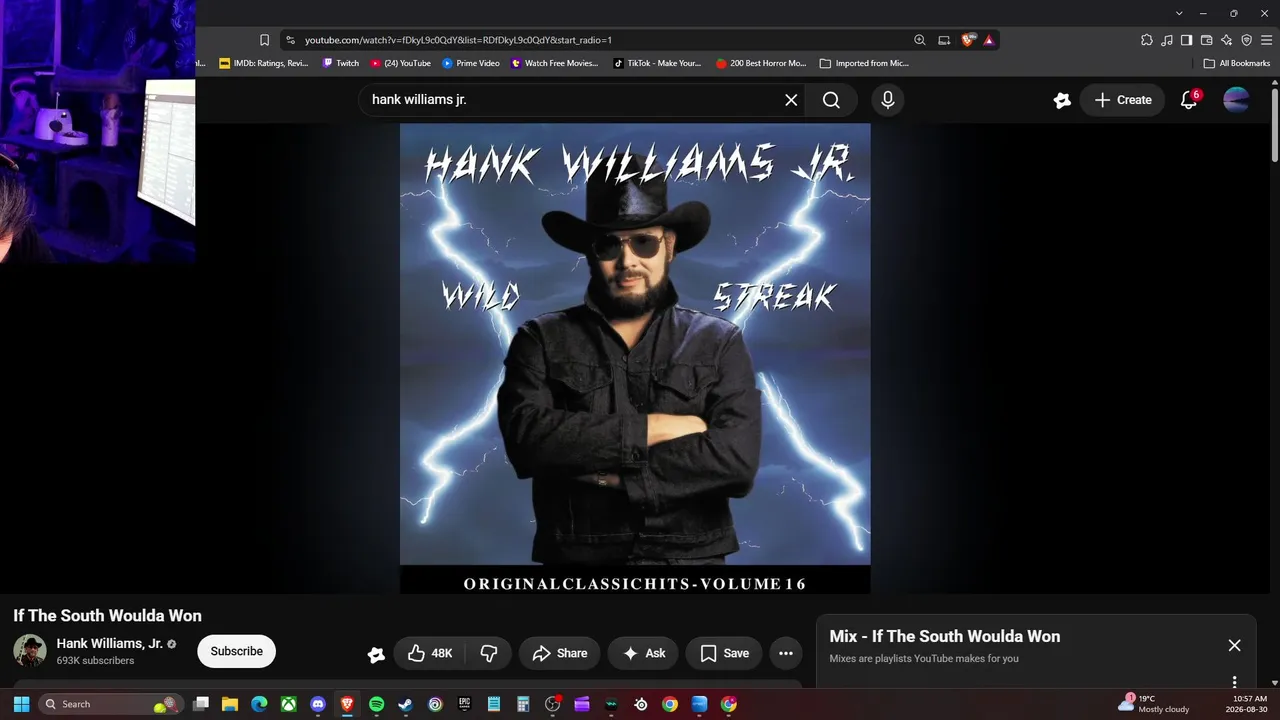1280x720 pixels.
Task: Clear the YouTube search box text
Action: point(791,100)
